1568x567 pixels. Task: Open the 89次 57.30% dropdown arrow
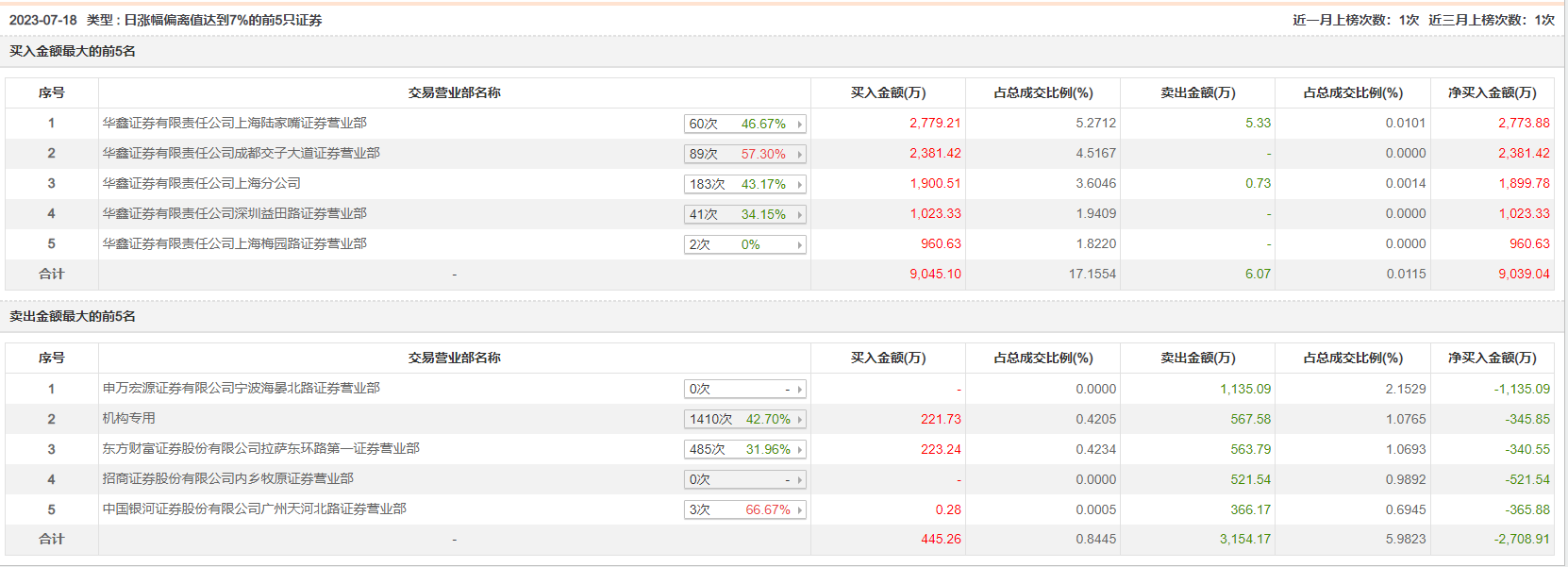[799, 154]
